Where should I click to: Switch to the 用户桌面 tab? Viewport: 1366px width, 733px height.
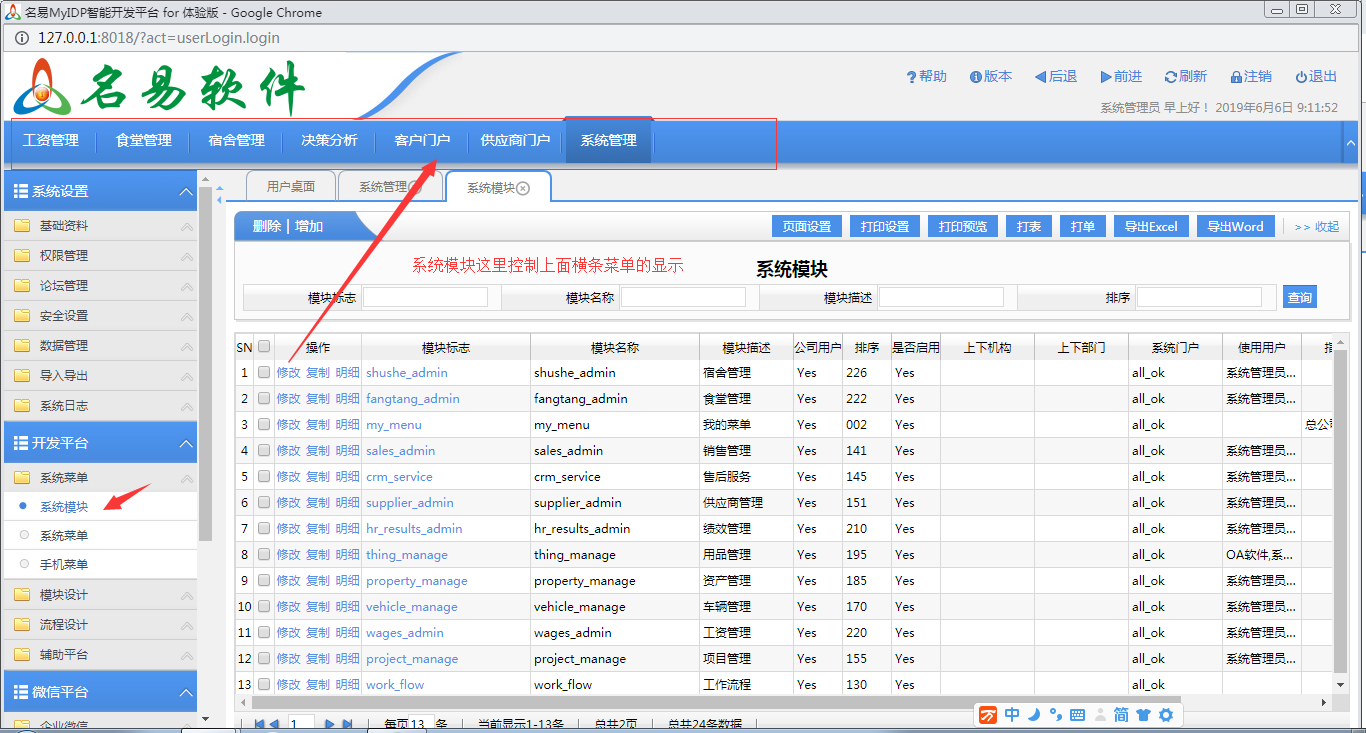290,185
